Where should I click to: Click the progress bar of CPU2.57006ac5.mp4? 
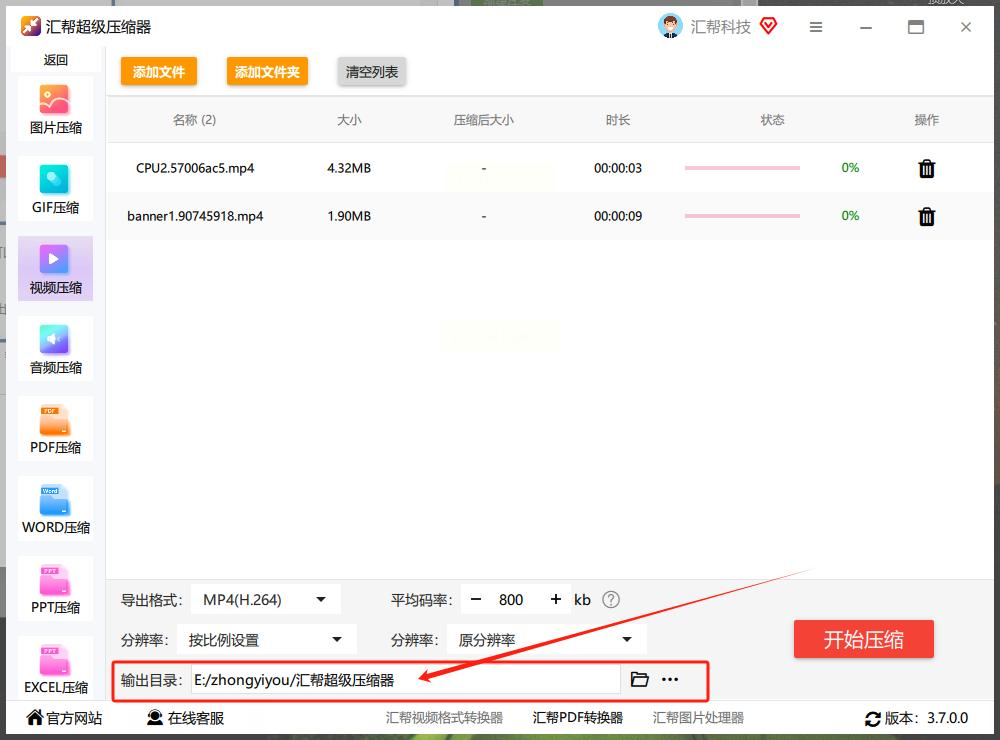(x=742, y=168)
